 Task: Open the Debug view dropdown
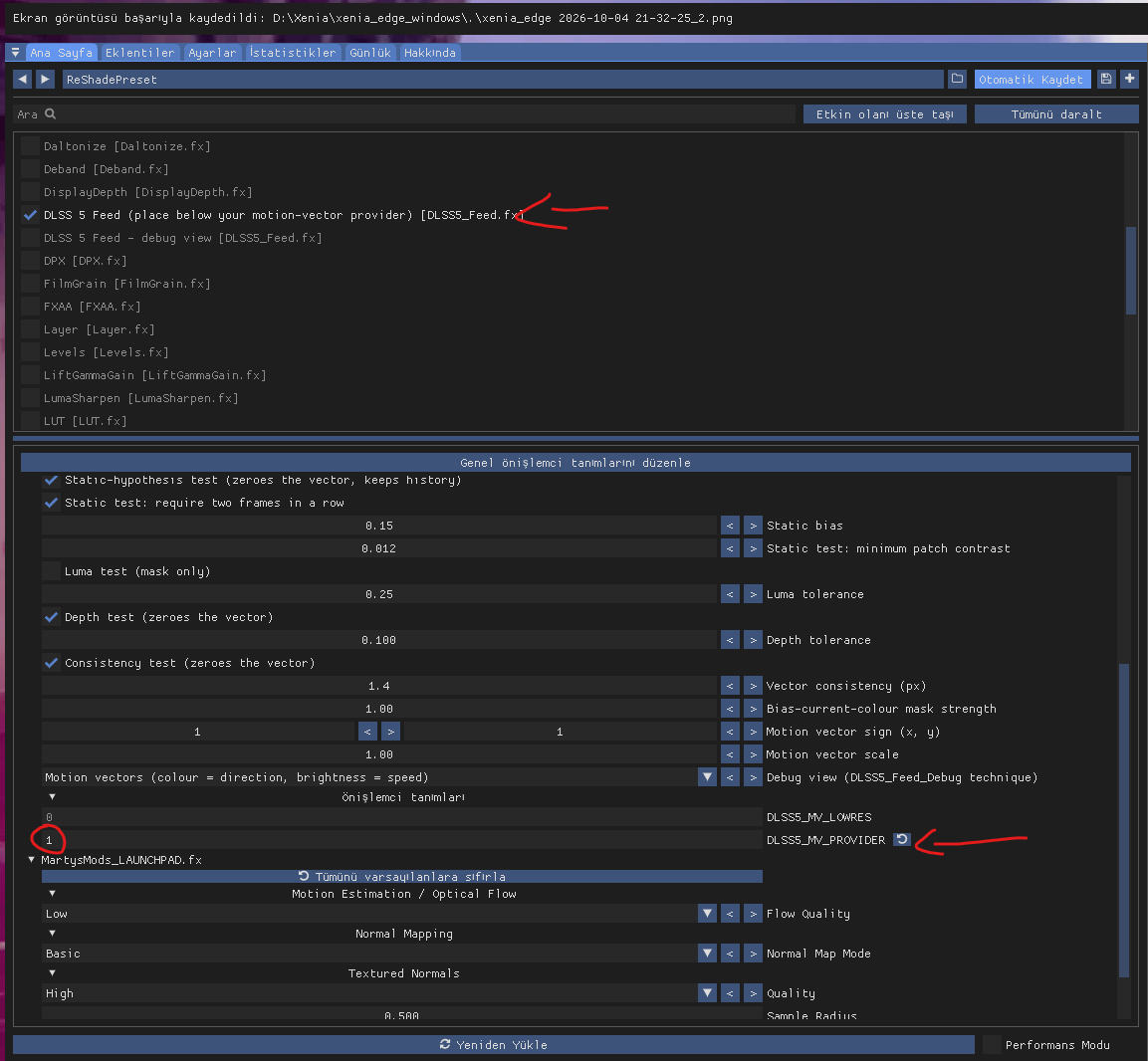point(707,777)
